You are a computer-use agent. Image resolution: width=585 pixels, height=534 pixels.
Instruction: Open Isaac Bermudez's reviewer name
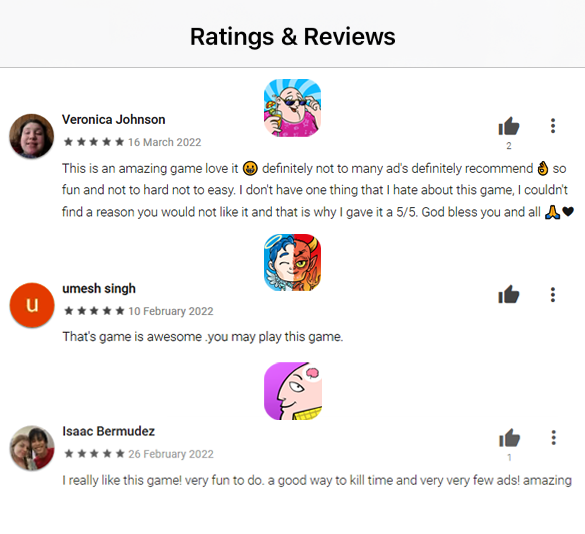[x=109, y=431]
